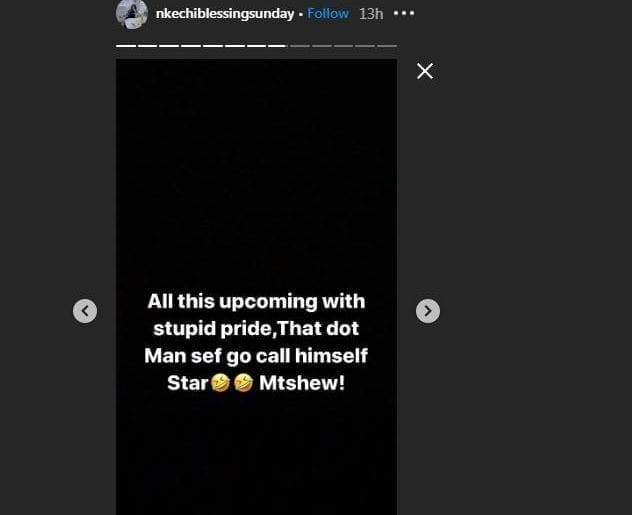Follow nkechiblessingsunday

pyautogui.click(x=328, y=13)
